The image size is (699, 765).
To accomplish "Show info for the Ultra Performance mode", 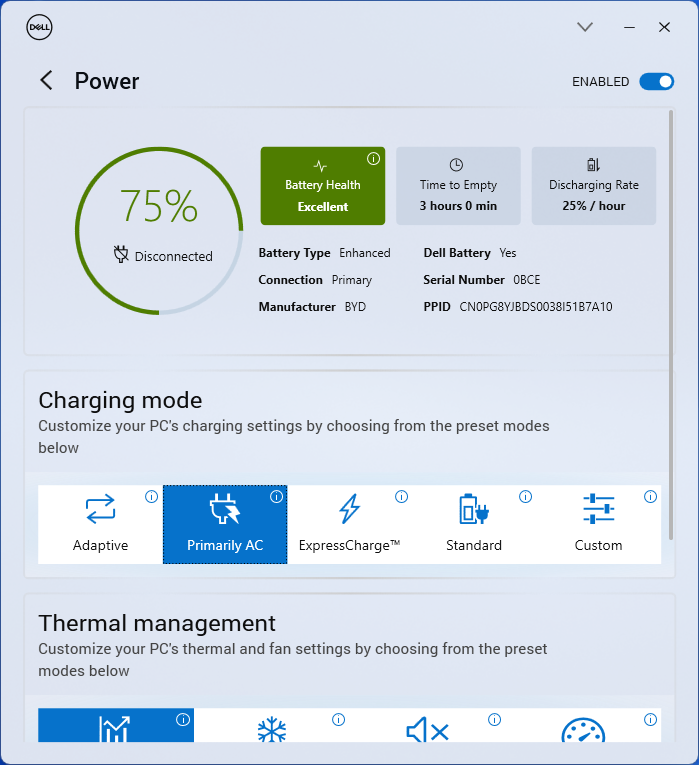I will [650, 720].
